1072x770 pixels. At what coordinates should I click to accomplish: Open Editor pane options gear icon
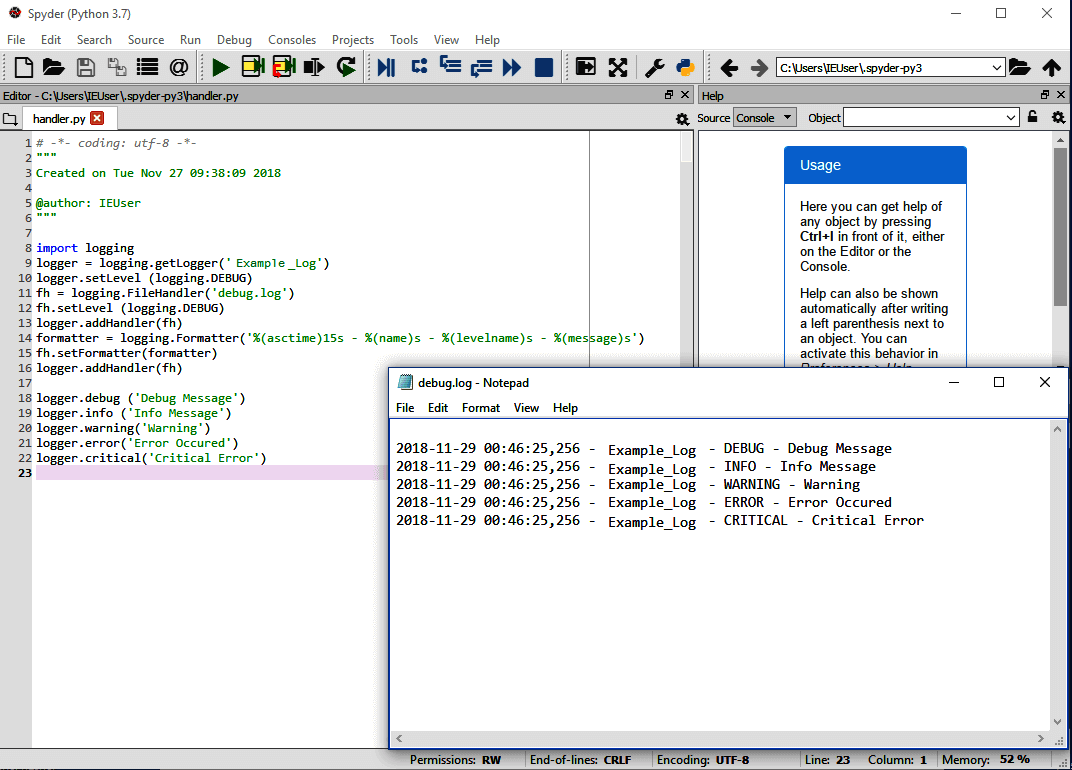682,119
